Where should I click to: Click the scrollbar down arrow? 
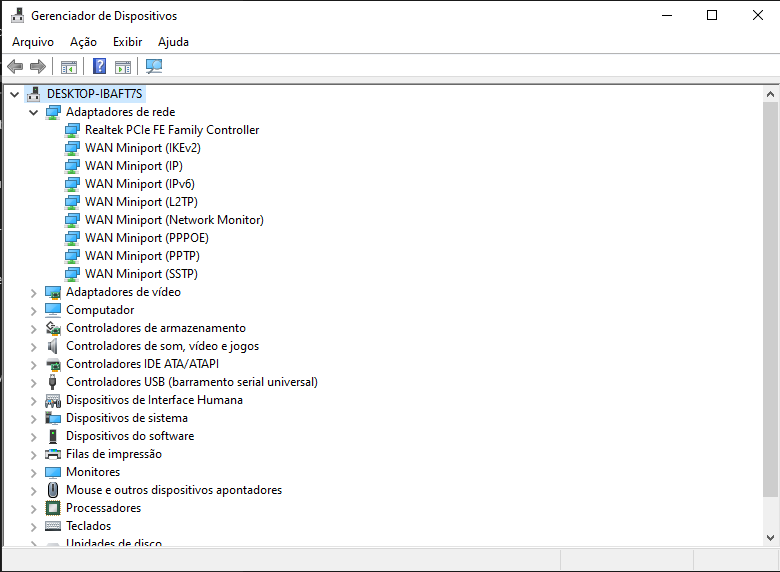coord(771,538)
